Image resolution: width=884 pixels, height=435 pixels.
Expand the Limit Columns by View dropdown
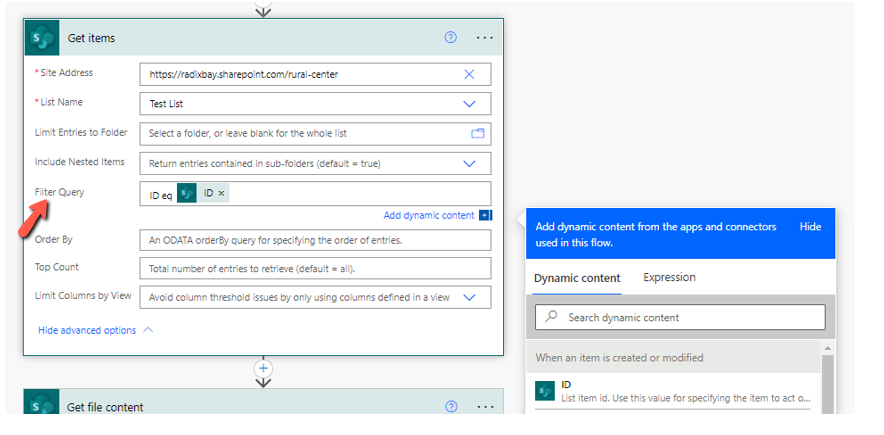coord(469,298)
